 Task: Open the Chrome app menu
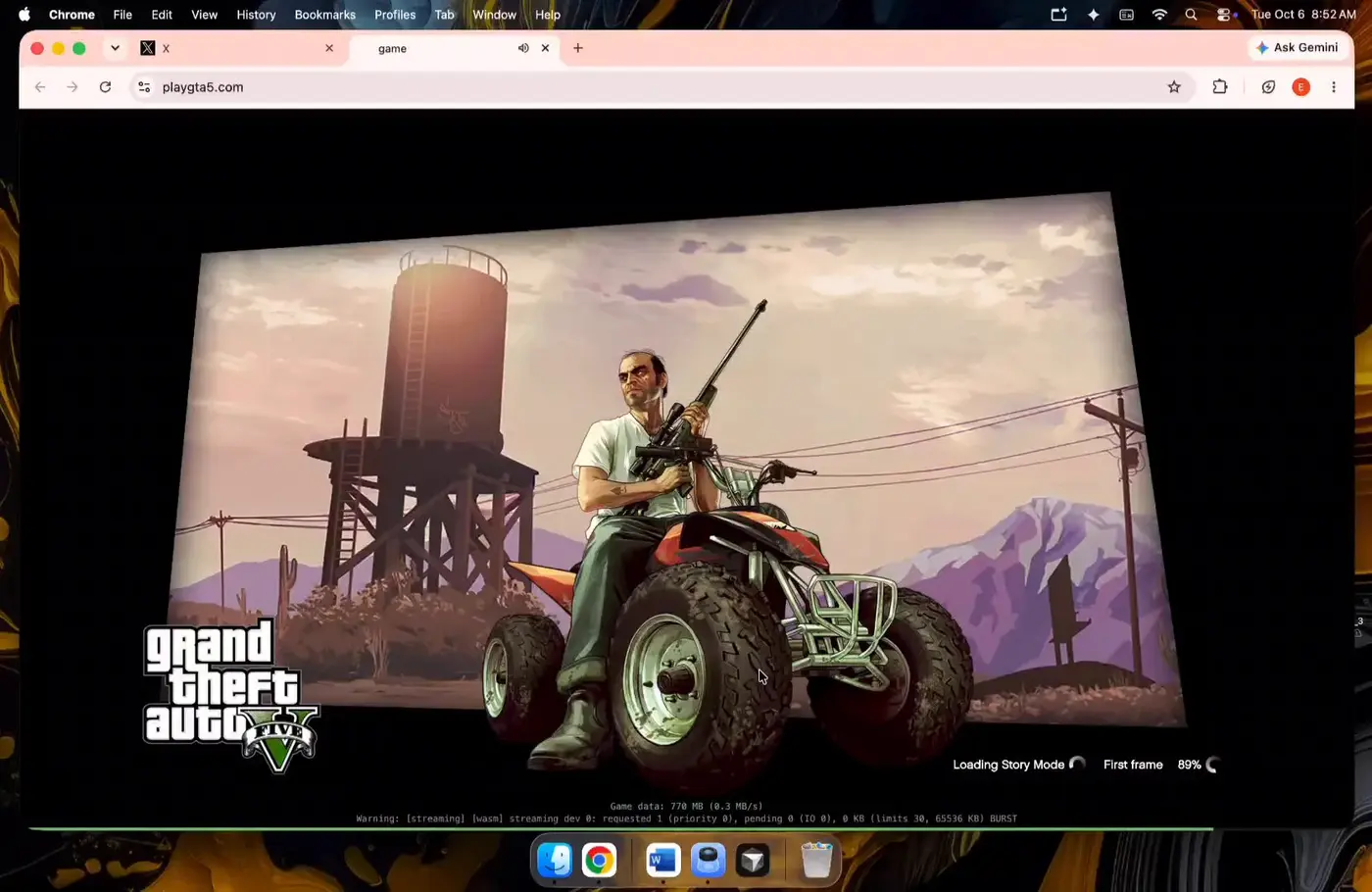pyautogui.click(x=72, y=15)
